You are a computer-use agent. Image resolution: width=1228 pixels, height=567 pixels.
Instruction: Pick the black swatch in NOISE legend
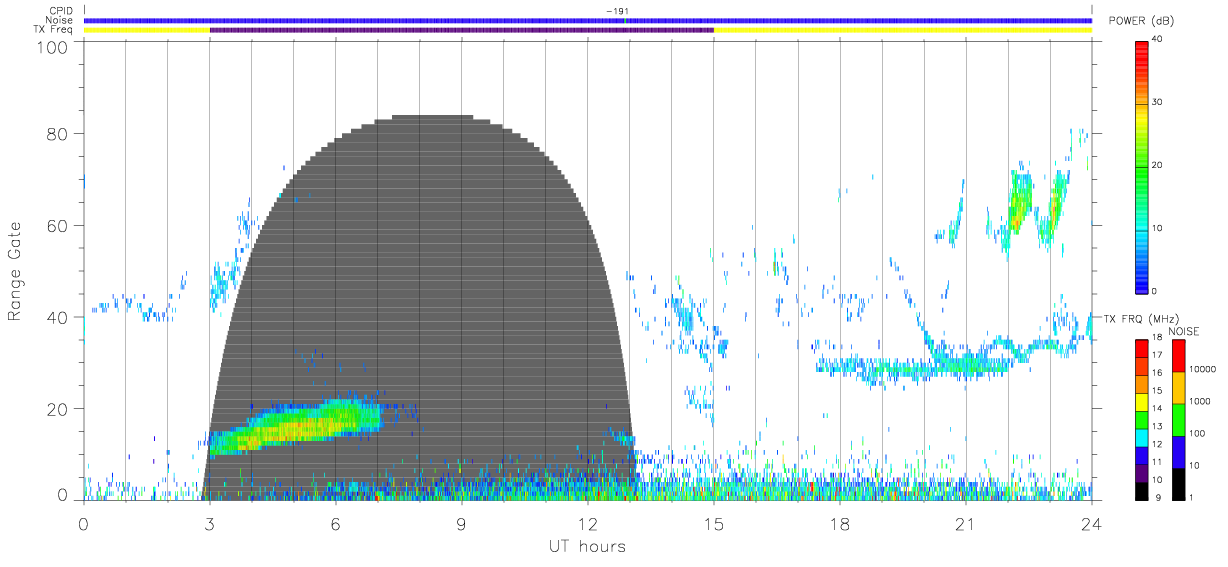click(x=1178, y=483)
